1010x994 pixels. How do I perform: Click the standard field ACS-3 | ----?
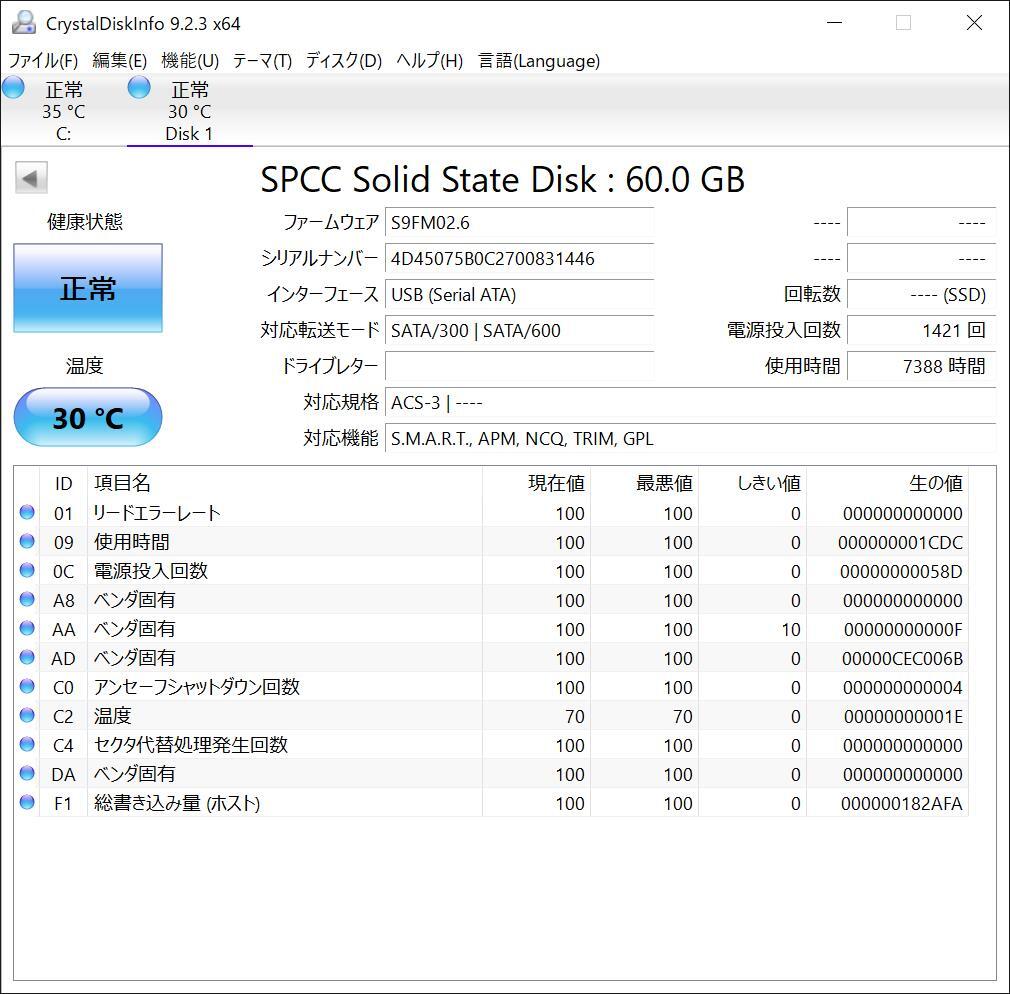tap(691, 403)
